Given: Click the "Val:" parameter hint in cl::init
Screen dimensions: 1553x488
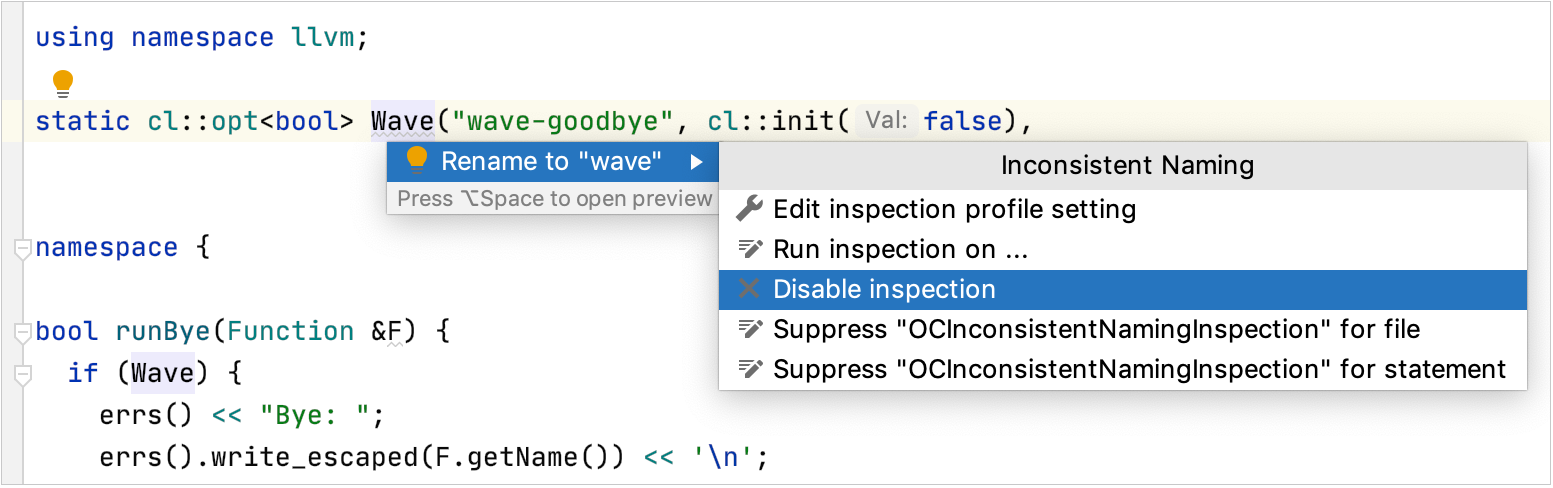Looking at the screenshot, I should point(886,121).
